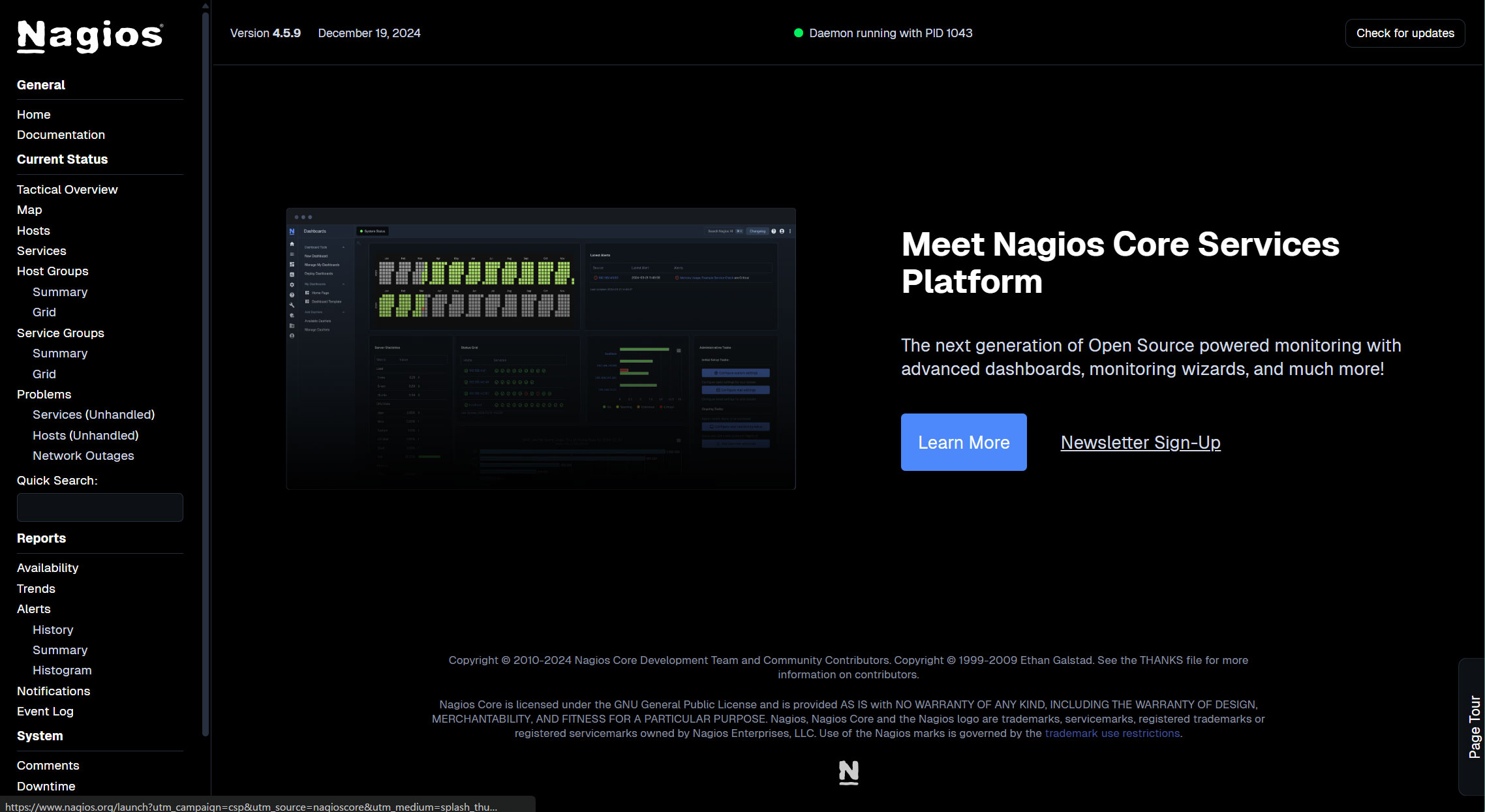Open the Newsletter Sign-Up link
The width and height of the screenshot is (1485, 812).
(1141, 442)
